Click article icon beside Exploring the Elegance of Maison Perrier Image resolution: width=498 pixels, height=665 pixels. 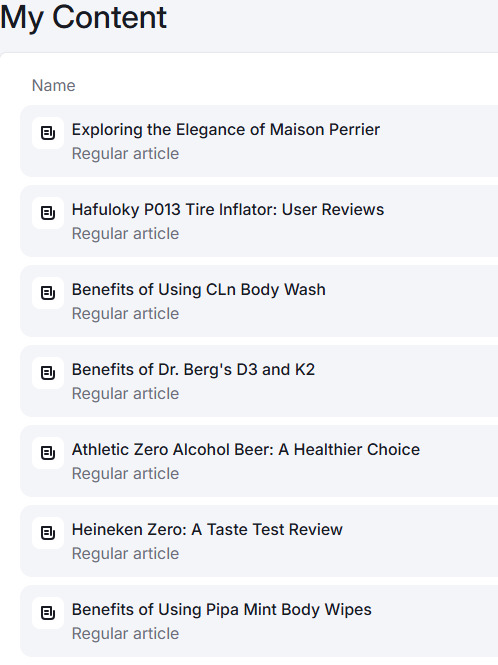pos(48,133)
